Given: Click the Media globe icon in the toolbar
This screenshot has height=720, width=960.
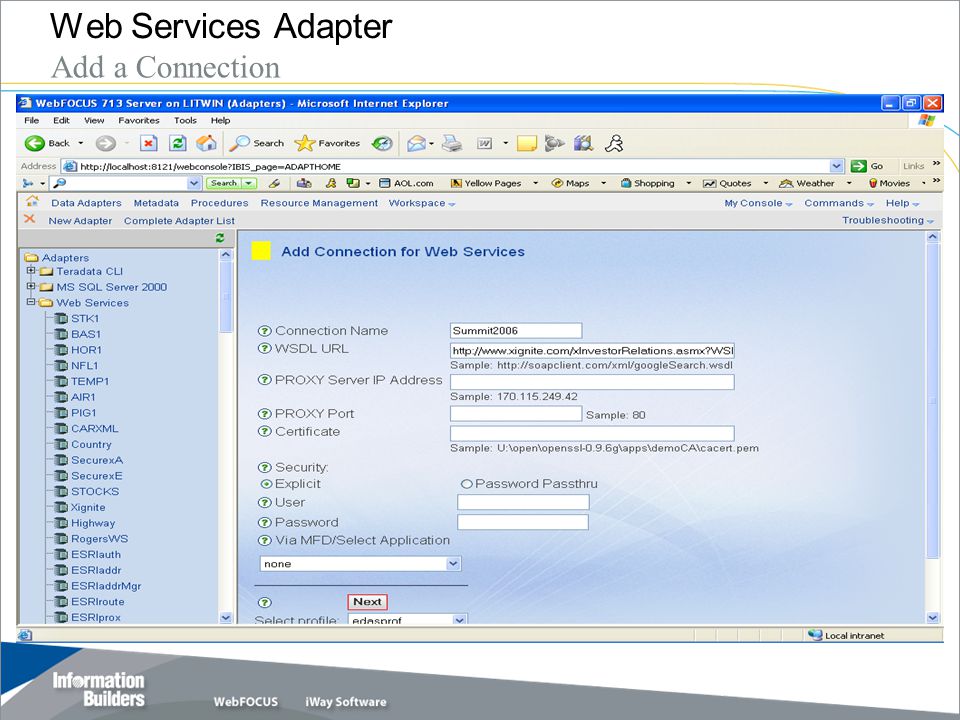Looking at the screenshot, I should click(382, 143).
